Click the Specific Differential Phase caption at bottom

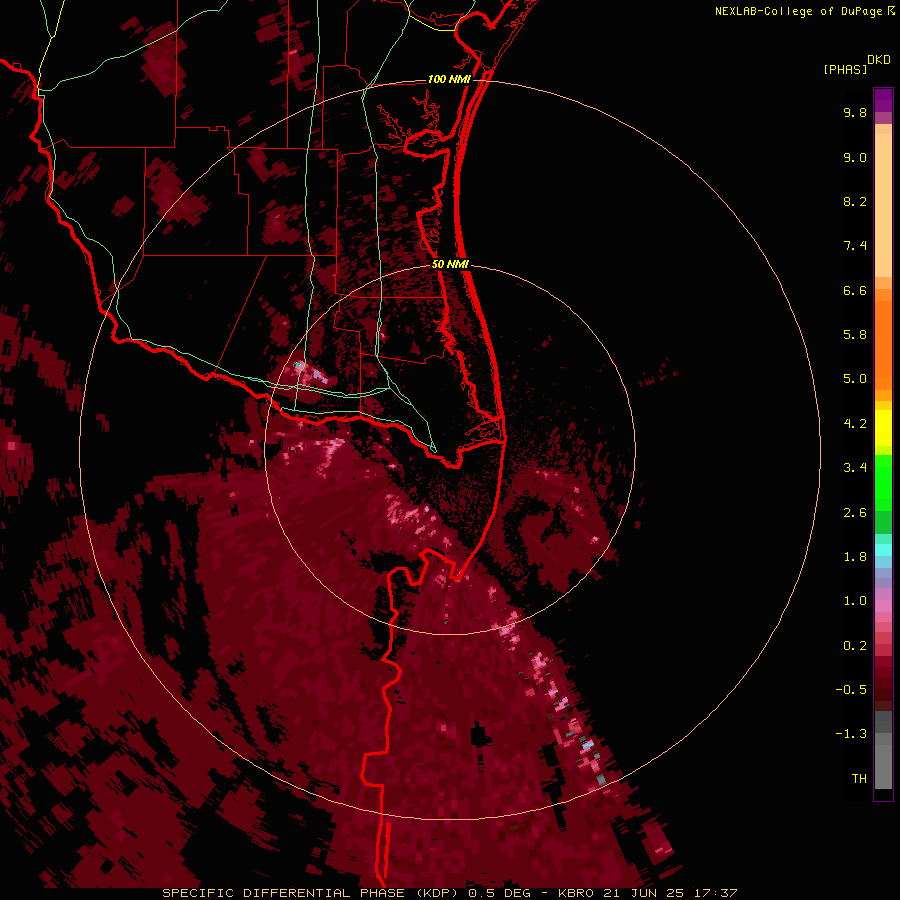[x=449, y=893]
